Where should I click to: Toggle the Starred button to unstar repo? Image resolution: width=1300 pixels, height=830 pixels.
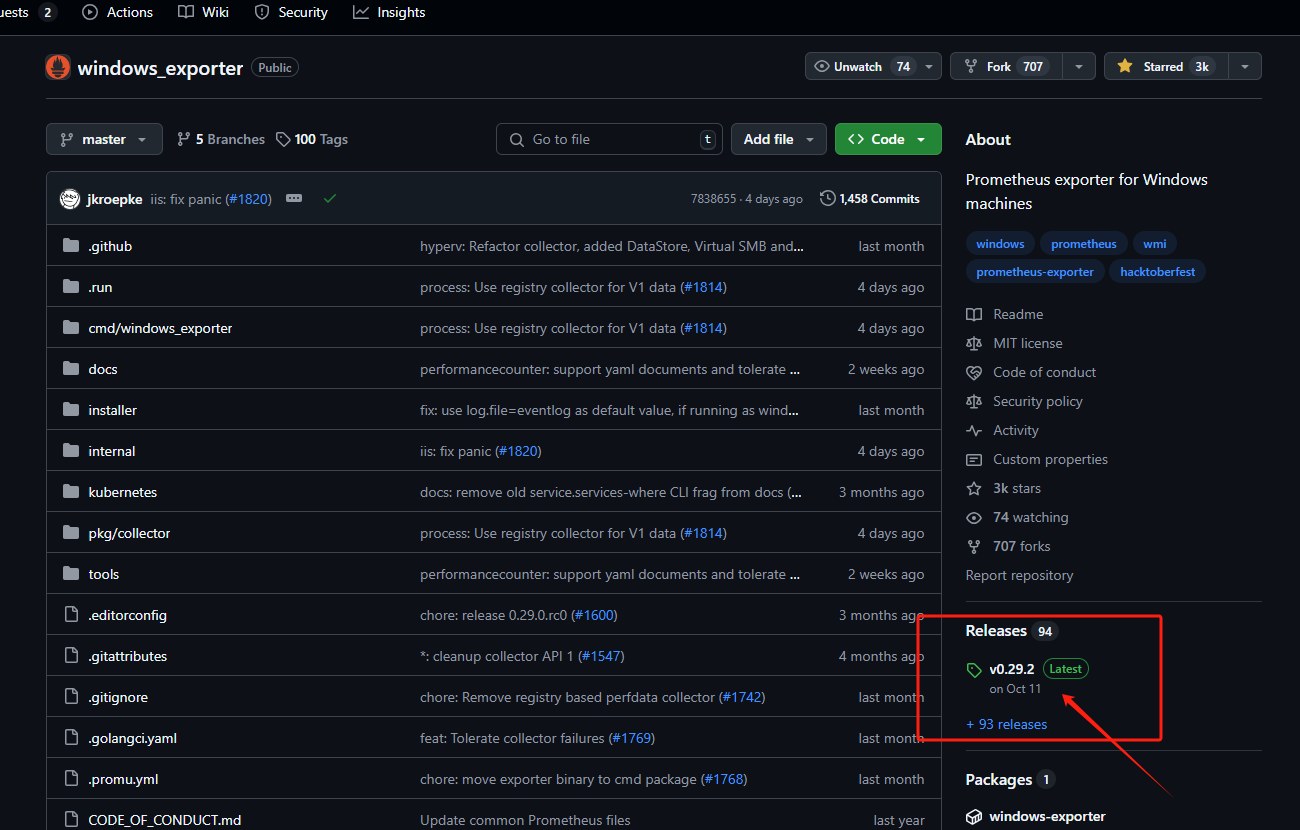(1163, 67)
